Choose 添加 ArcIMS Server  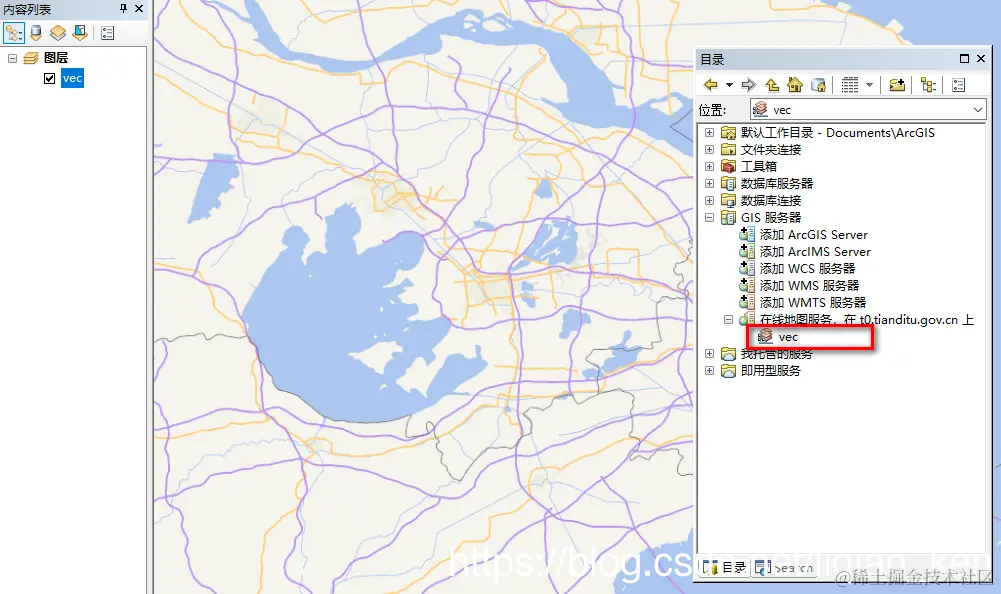(815, 252)
